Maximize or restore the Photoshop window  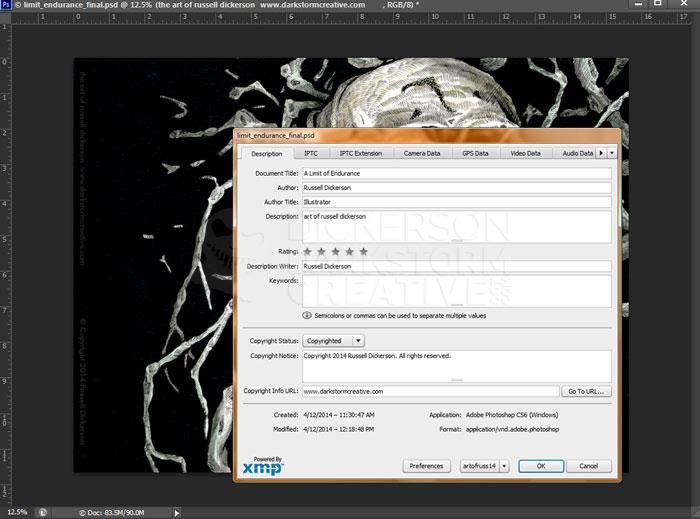(658, 4)
